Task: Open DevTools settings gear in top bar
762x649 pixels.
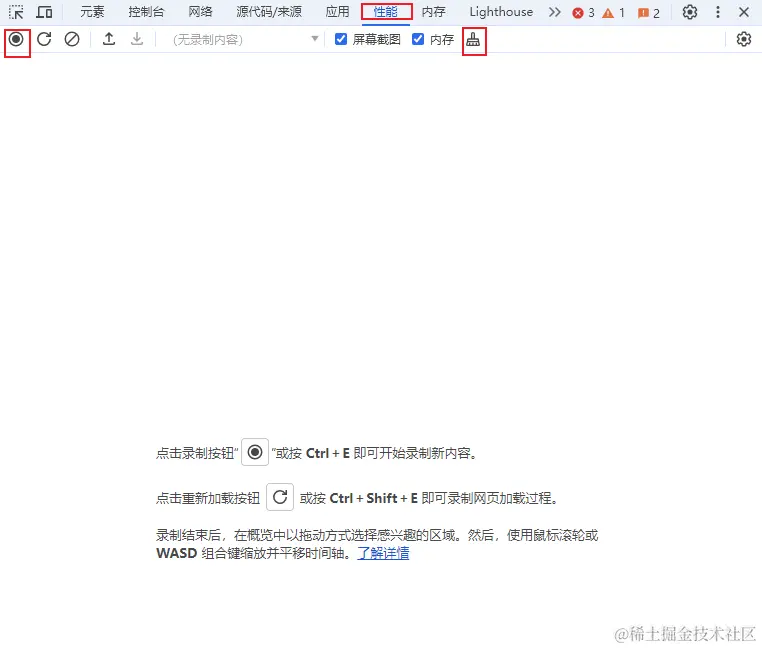Action: 690,12
